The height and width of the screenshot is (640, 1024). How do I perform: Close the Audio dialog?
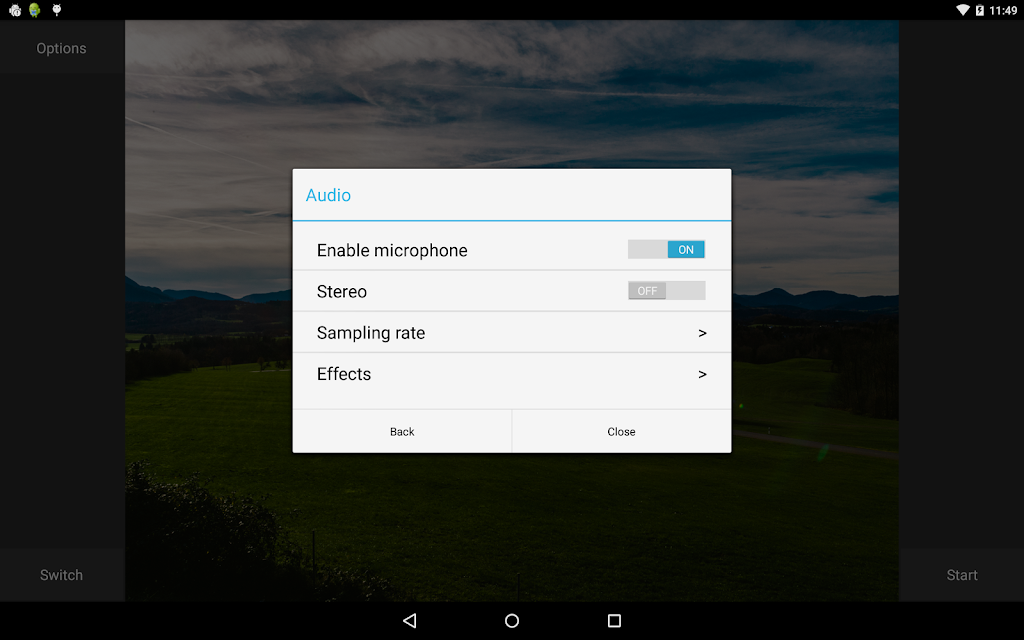pos(621,431)
